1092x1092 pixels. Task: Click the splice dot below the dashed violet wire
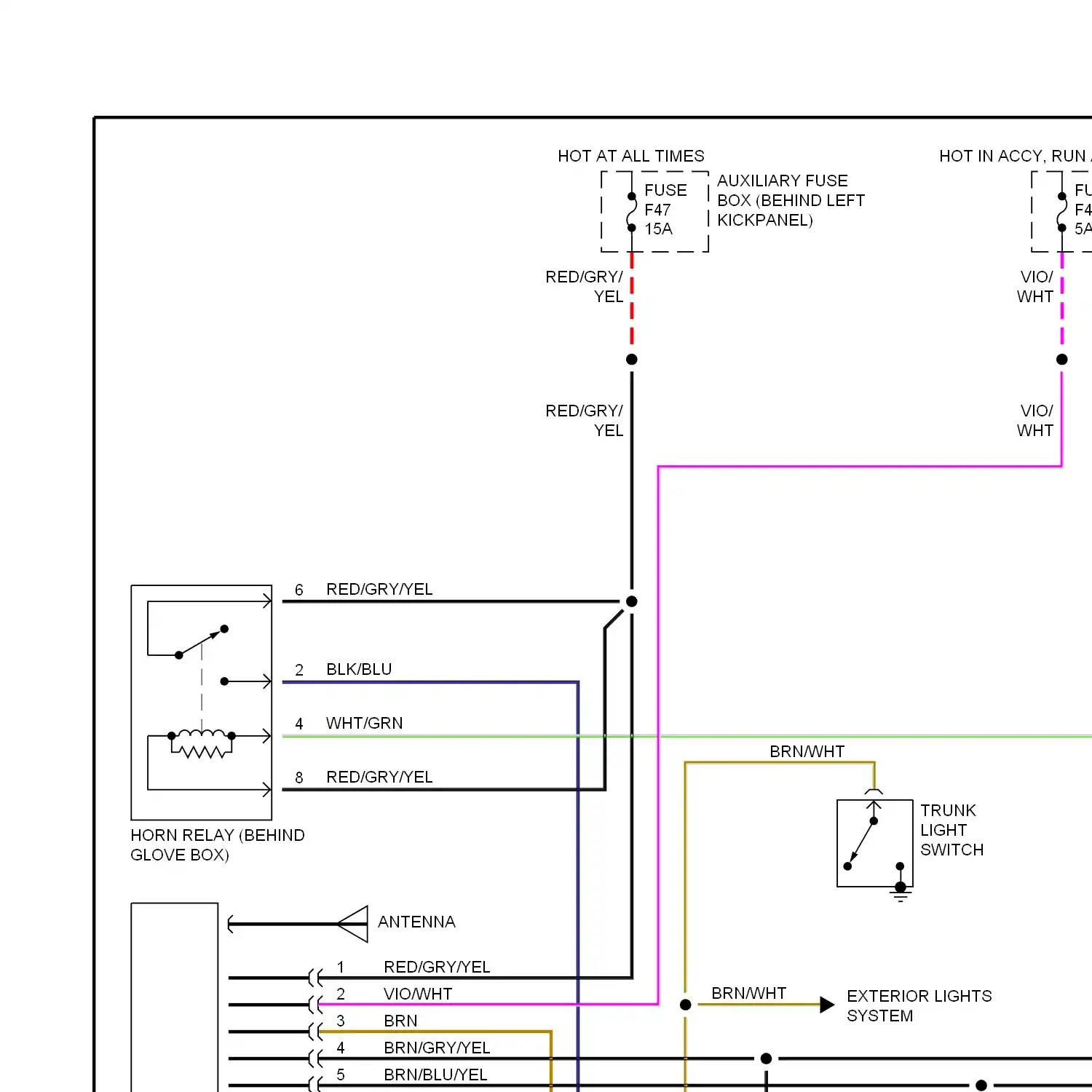point(1062,359)
